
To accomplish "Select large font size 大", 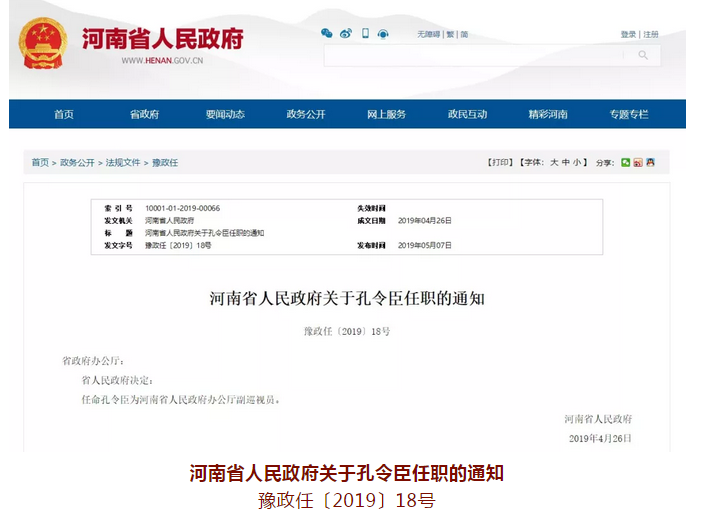I will tap(554, 162).
